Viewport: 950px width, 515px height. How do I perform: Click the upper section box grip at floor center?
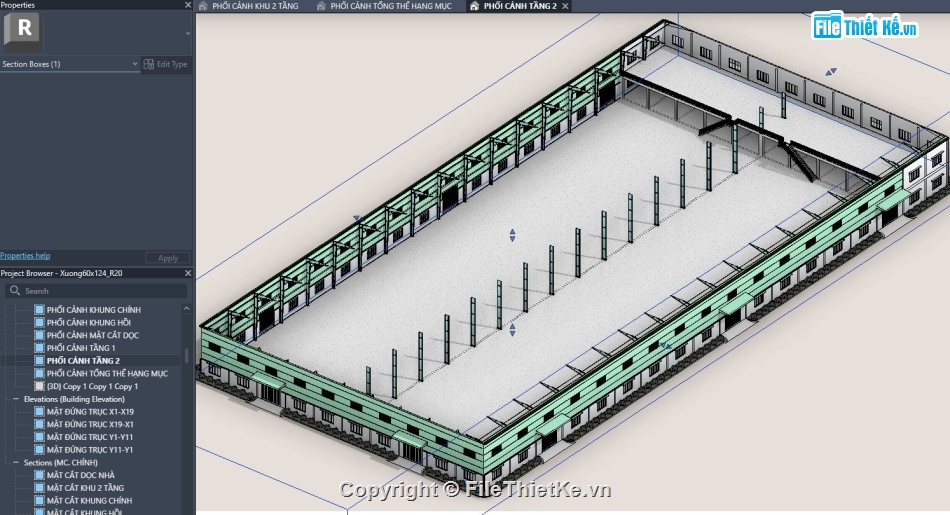tap(513, 235)
